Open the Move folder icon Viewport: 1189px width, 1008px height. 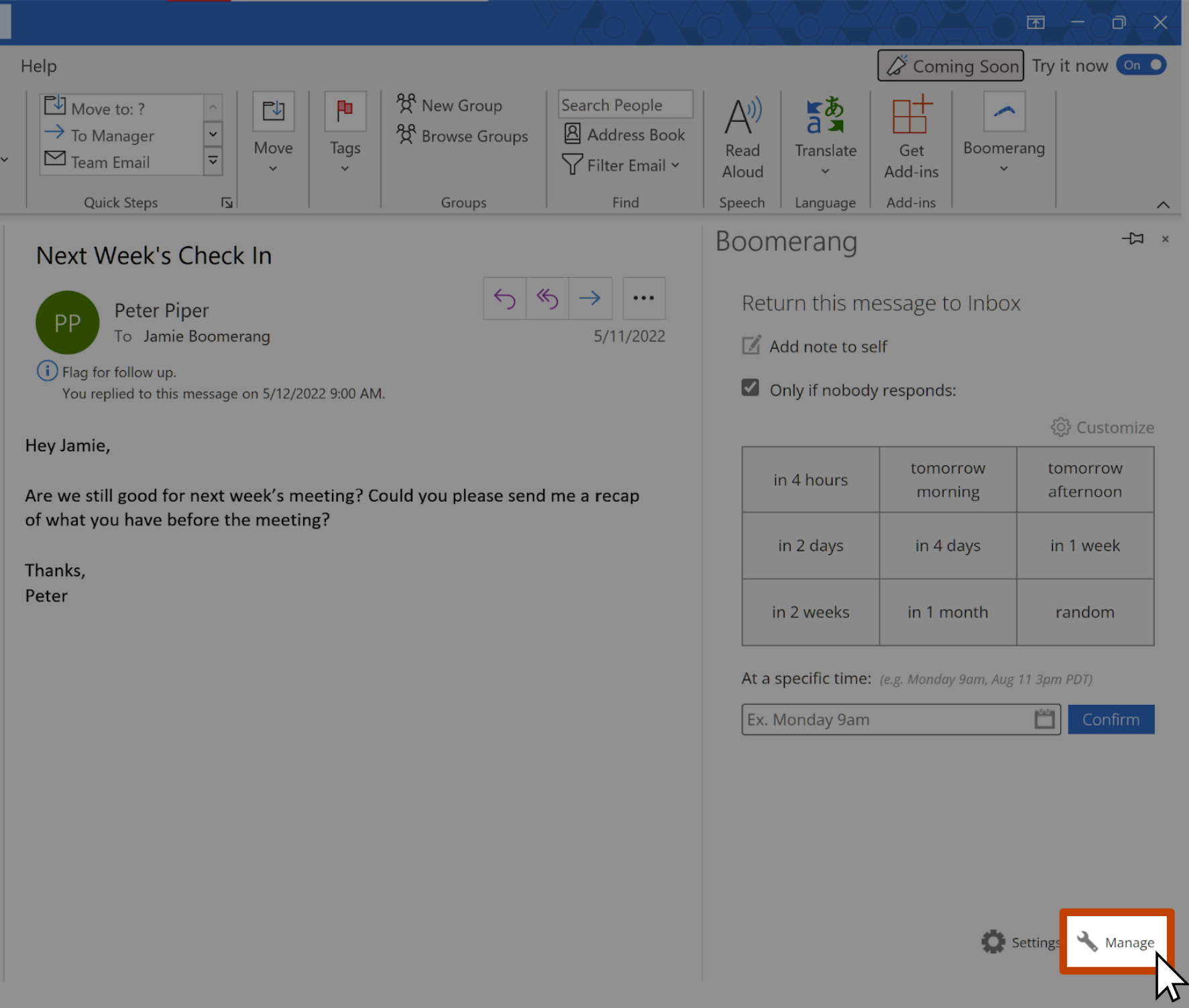(274, 111)
